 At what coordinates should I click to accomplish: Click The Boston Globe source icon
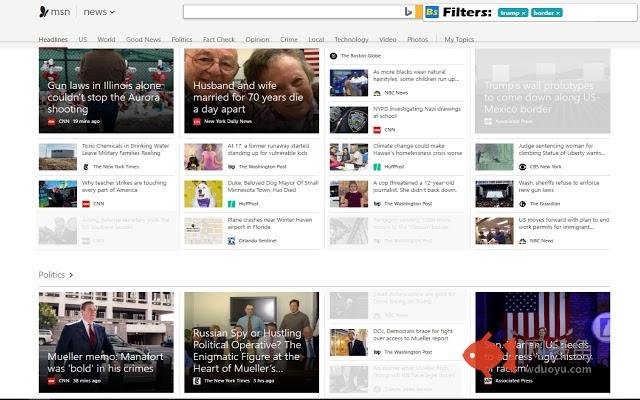tap(333, 56)
